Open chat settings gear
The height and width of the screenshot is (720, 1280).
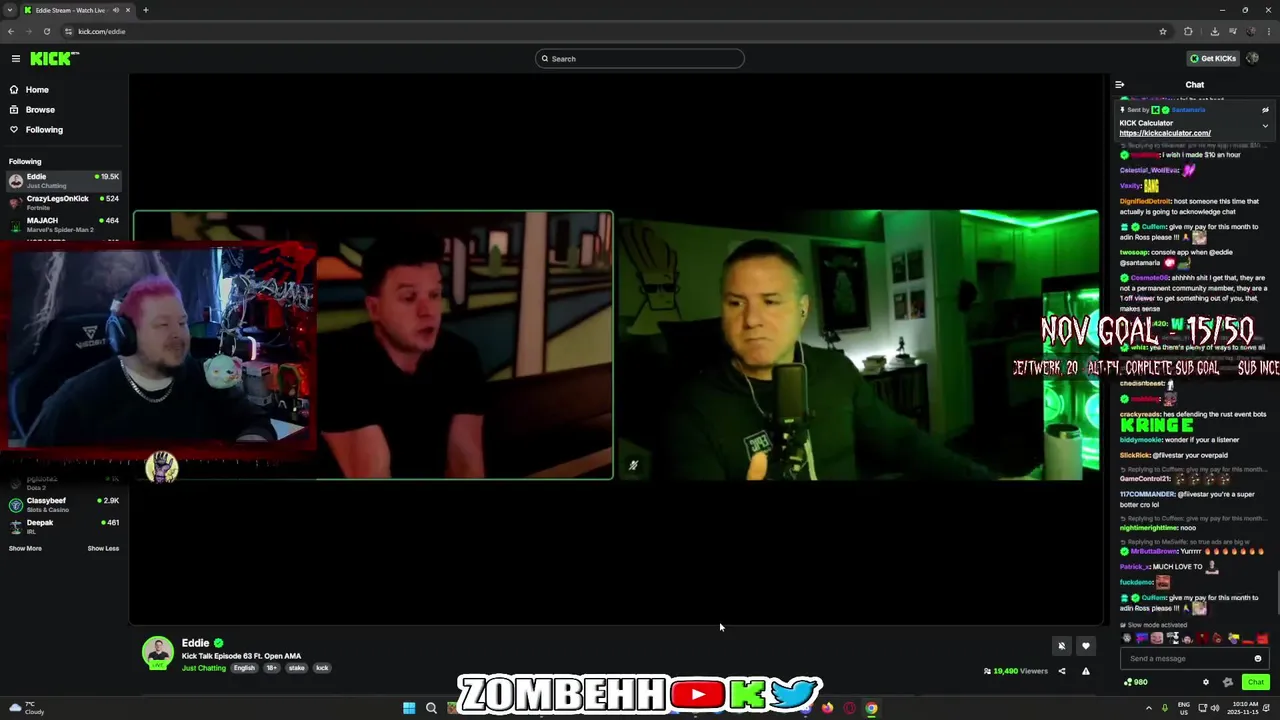1205,682
